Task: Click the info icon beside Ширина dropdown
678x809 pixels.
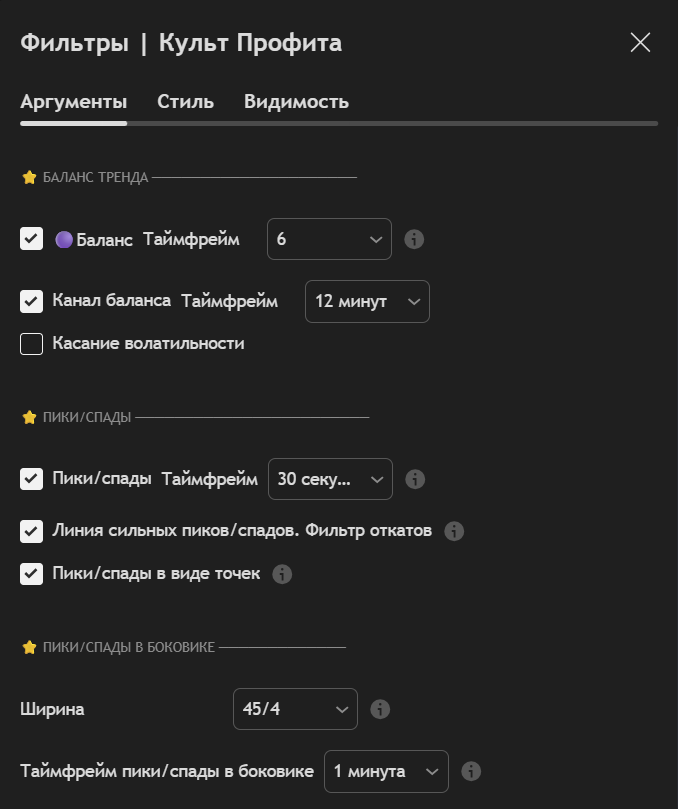Action: 380,709
